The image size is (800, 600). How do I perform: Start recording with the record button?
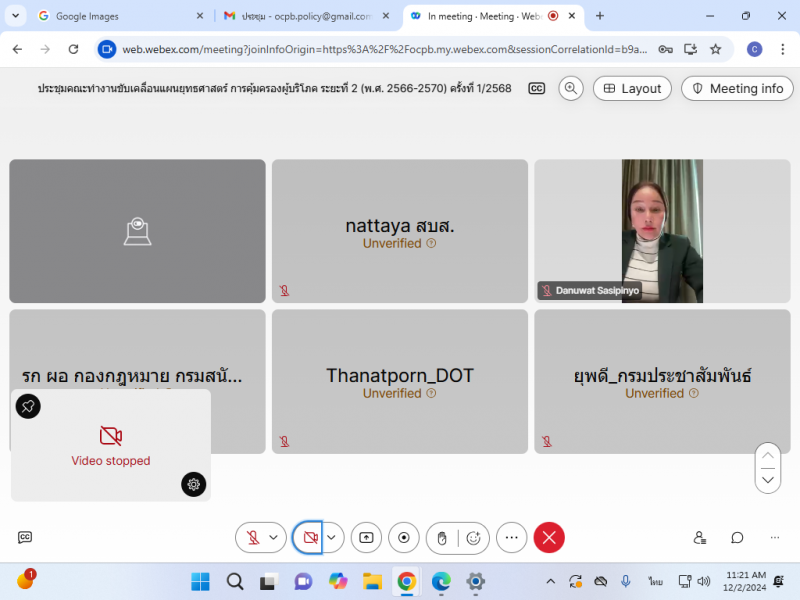pos(404,538)
